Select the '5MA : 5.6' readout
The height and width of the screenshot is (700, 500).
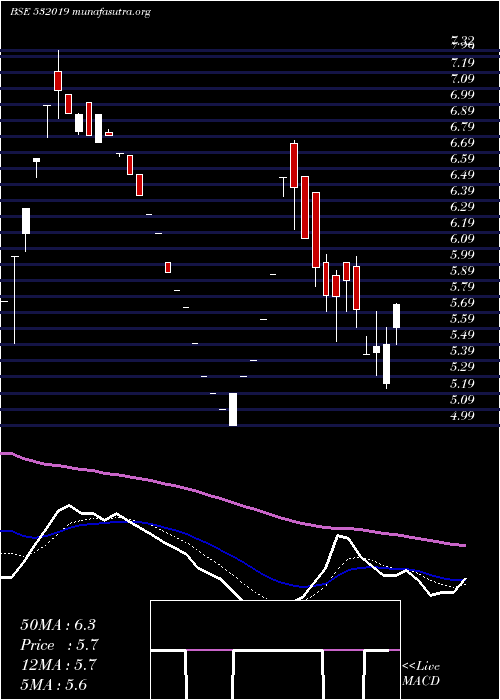(x=54, y=685)
